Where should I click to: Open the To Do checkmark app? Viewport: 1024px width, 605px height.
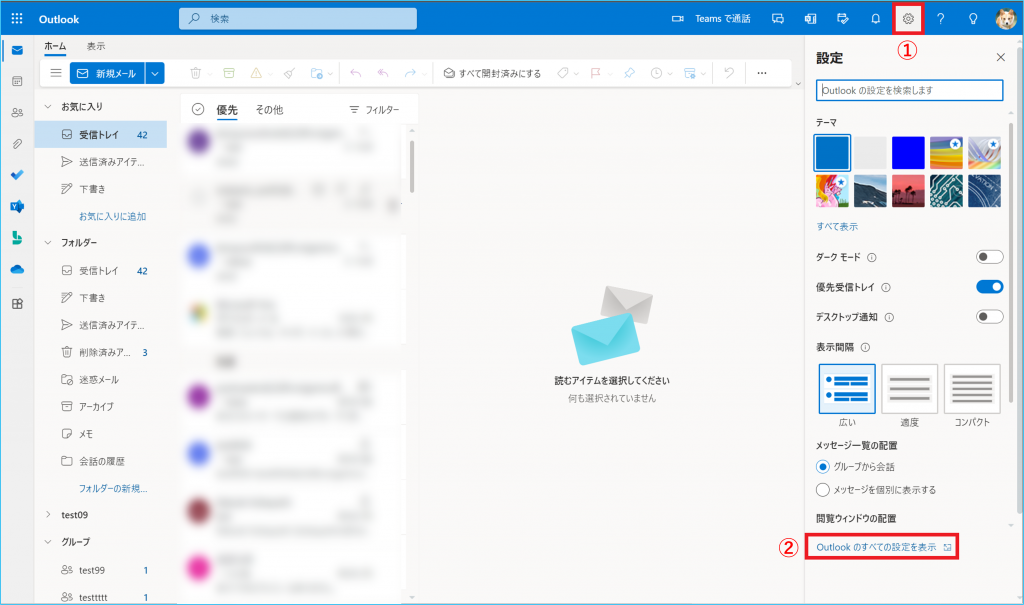pyautogui.click(x=17, y=175)
